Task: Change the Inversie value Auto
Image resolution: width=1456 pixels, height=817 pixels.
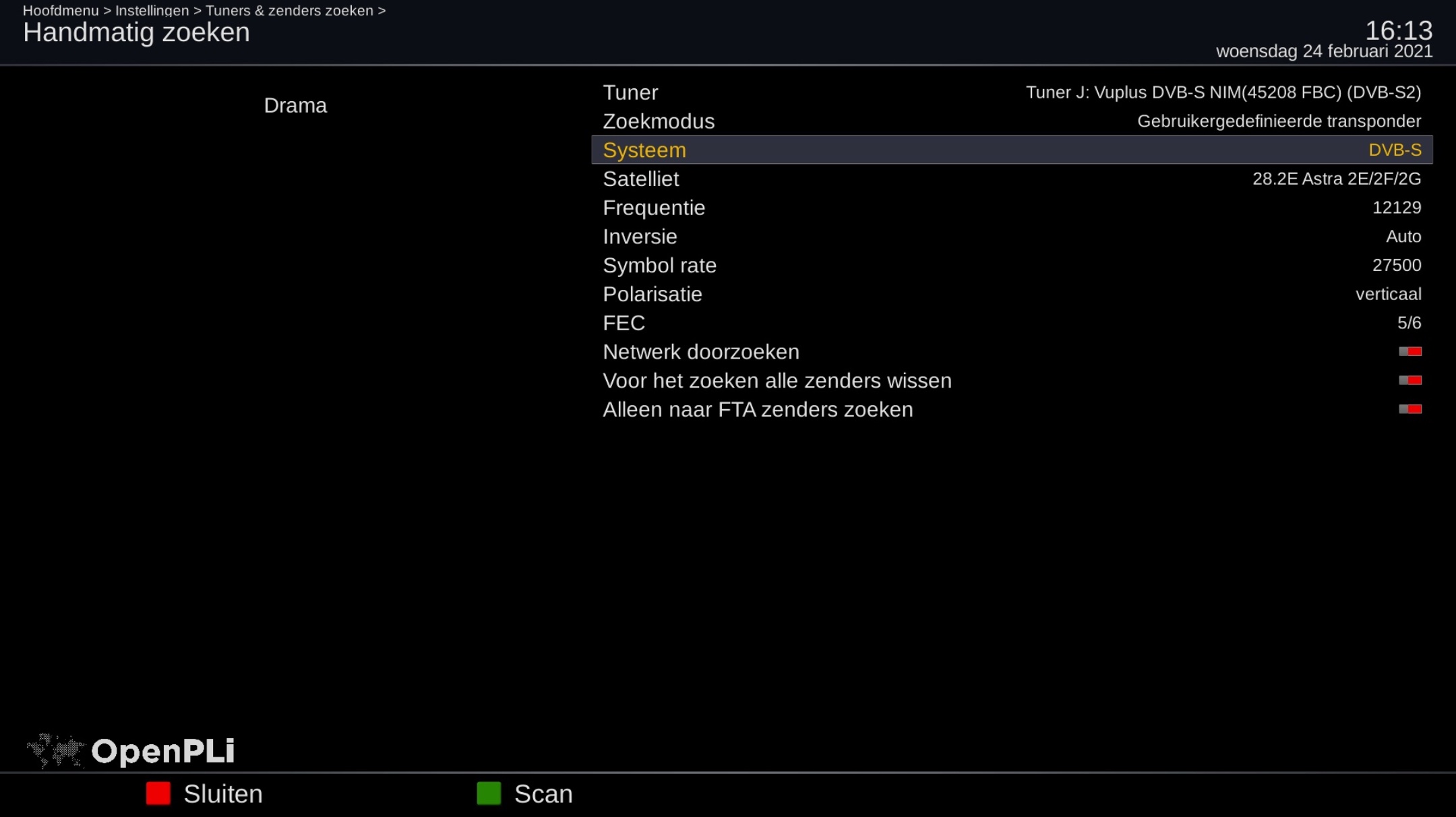Action: click(x=1403, y=237)
